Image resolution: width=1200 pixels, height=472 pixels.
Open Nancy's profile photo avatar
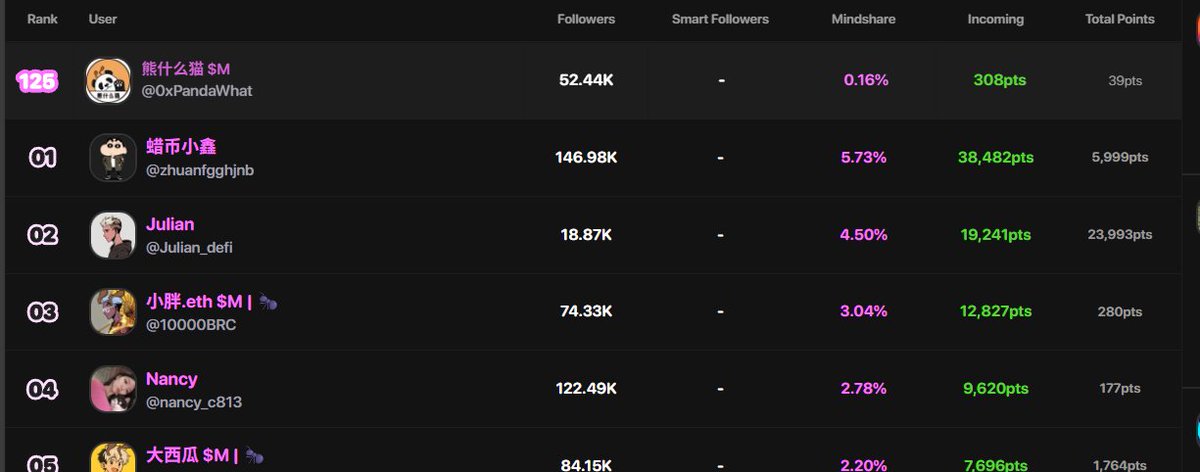[x=113, y=389]
